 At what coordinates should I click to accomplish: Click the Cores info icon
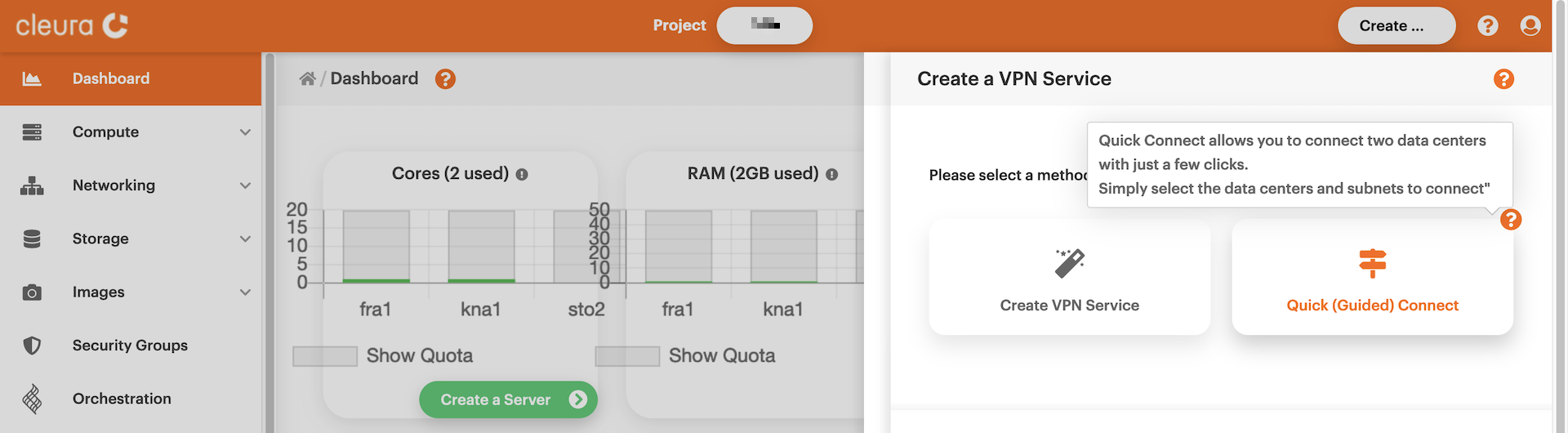coord(522,174)
